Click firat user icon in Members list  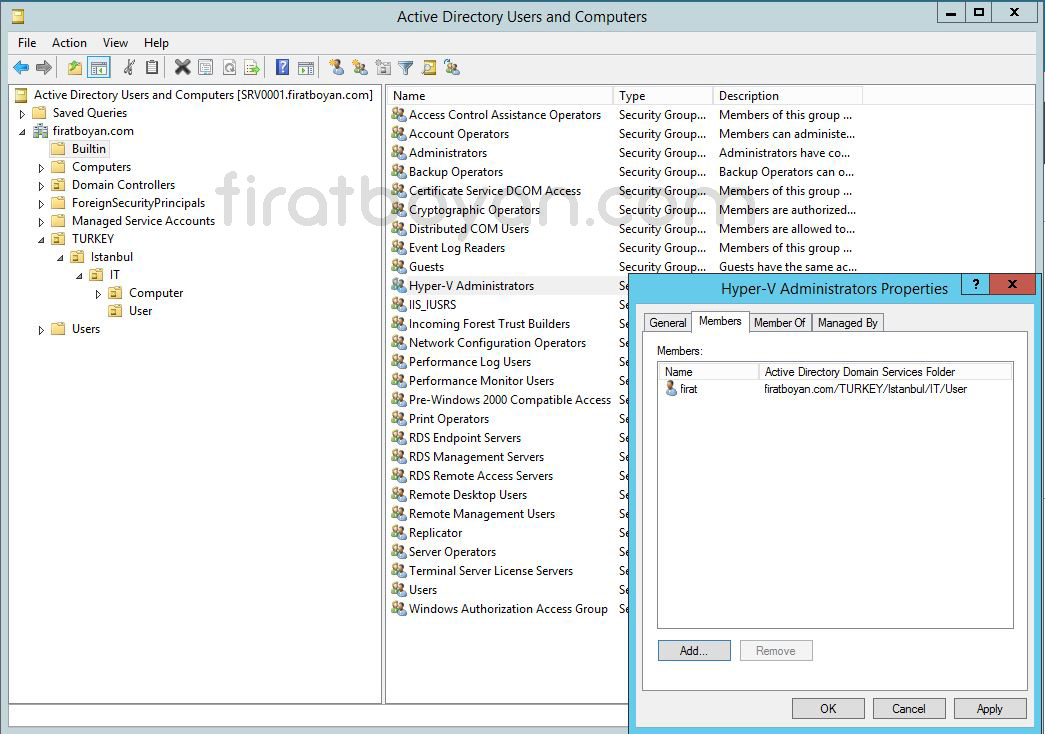tap(671, 389)
